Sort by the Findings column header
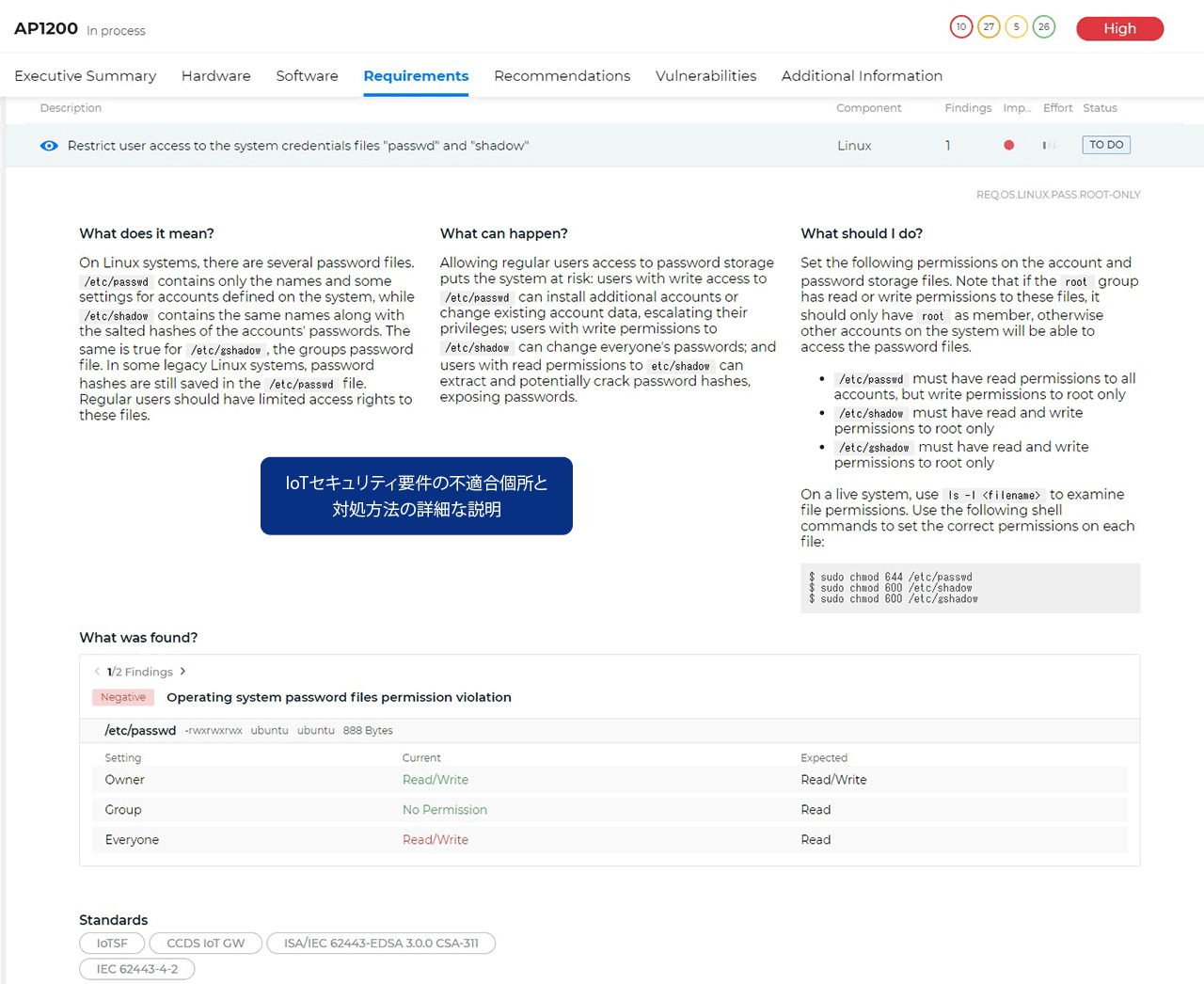Screen dimensions: 1204x984 click(968, 108)
